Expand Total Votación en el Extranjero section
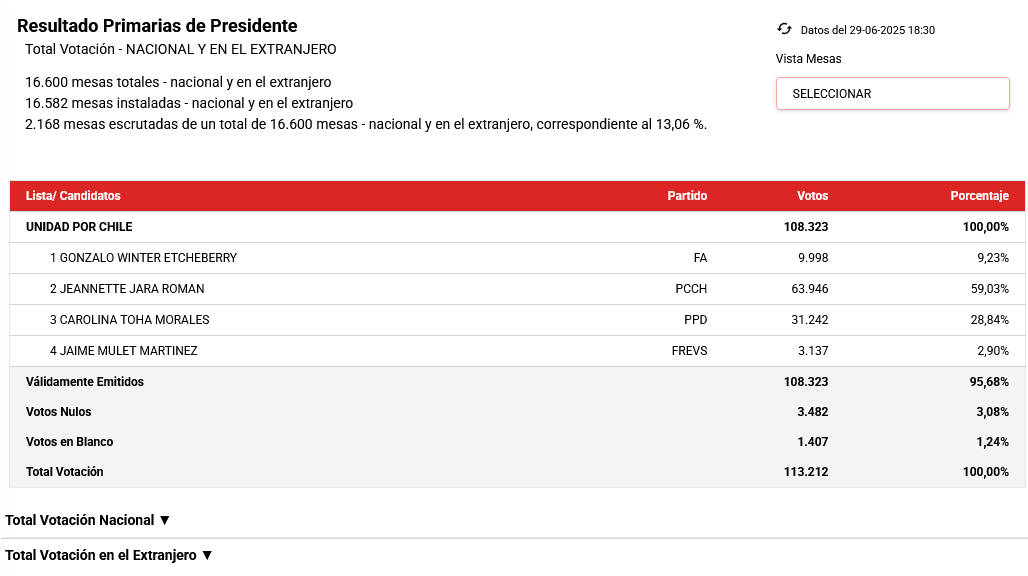This screenshot has width=1028, height=576. pos(109,555)
